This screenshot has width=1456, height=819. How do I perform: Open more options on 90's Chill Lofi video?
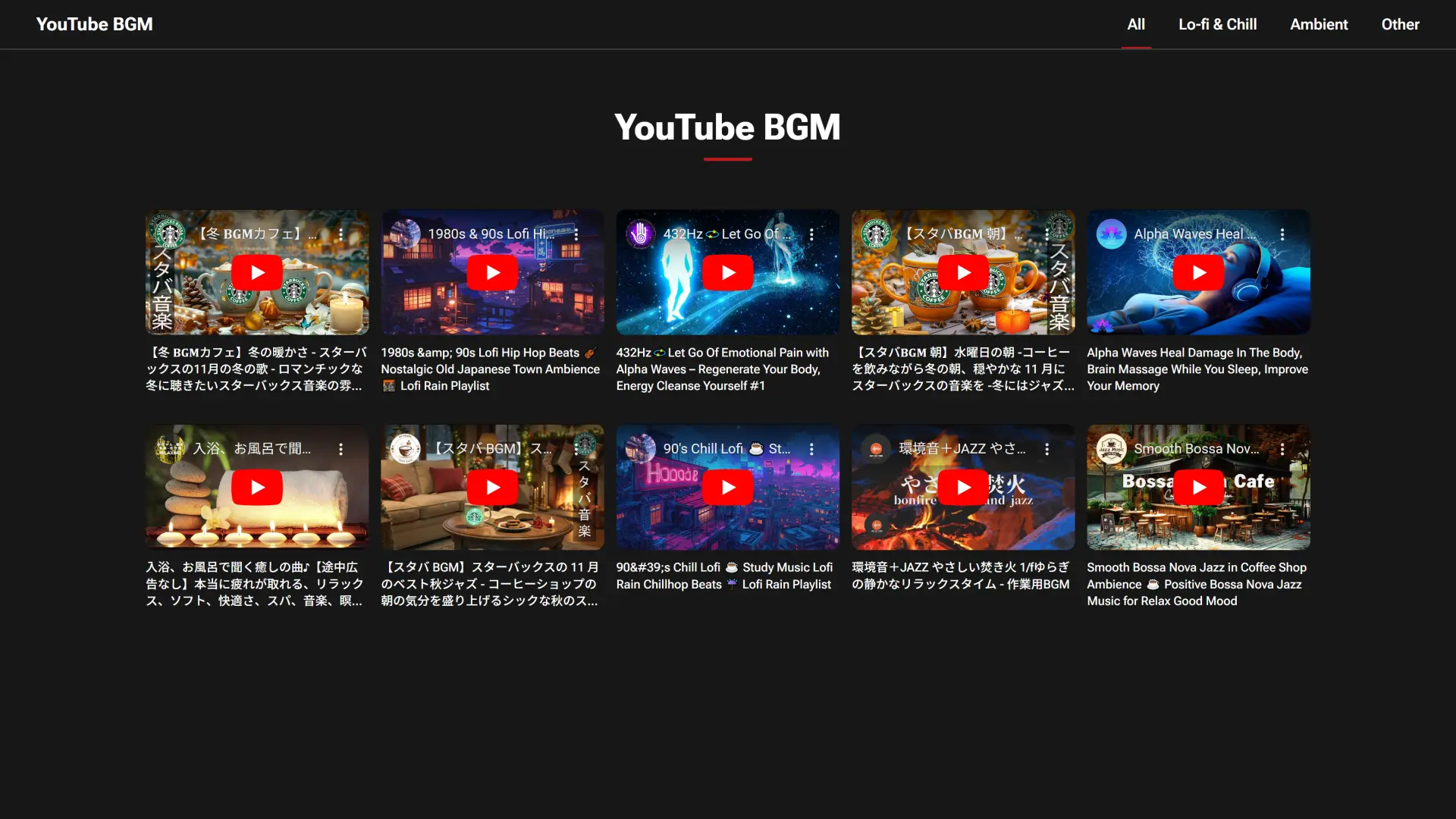[x=811, y=449]
